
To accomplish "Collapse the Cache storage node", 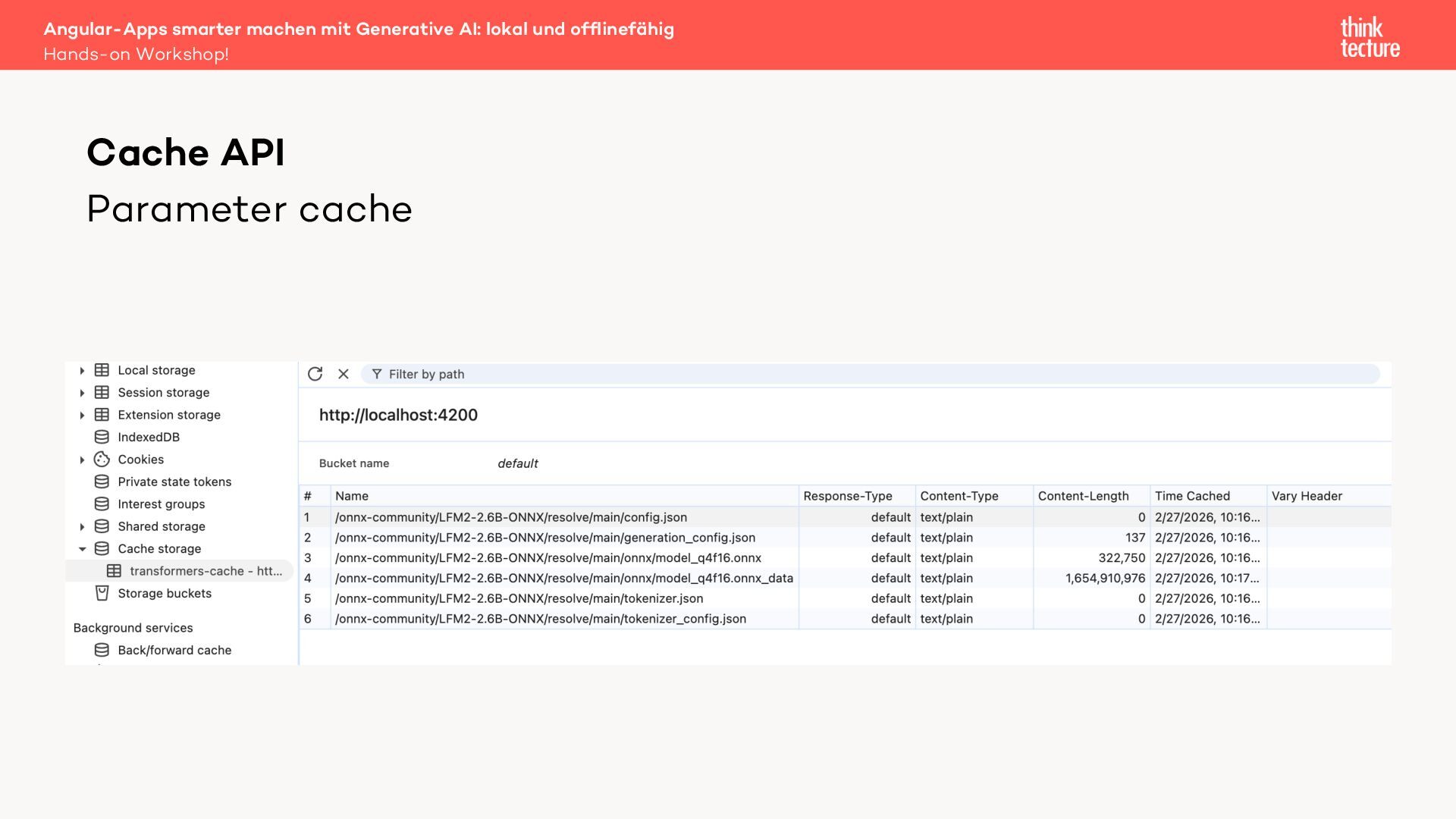I will pyautogui.click(x=82, y=549).
